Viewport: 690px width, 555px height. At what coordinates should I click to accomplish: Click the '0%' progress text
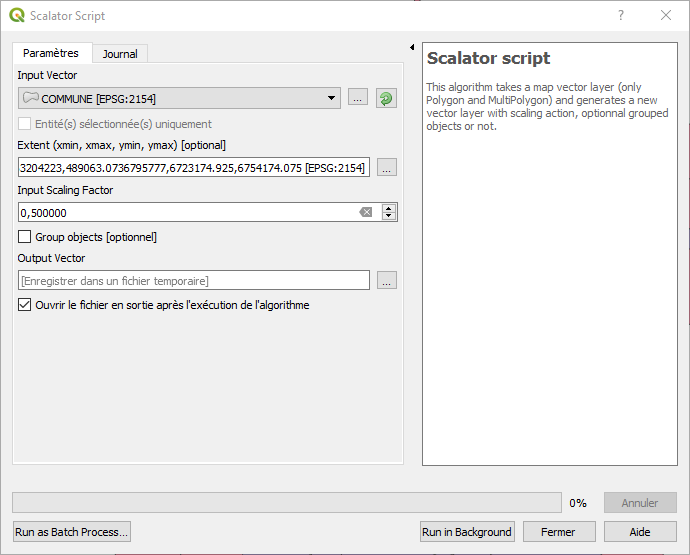pos(578,503)
